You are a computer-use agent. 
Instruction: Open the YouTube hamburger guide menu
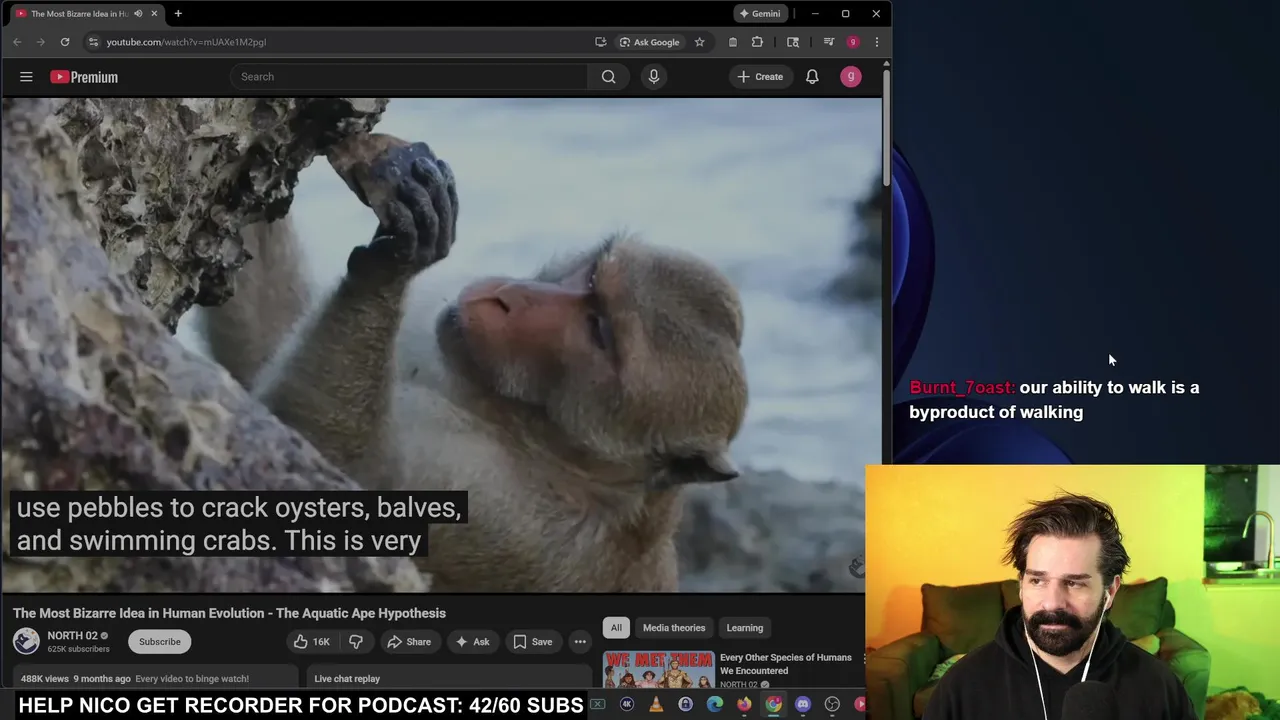point(26,77)
